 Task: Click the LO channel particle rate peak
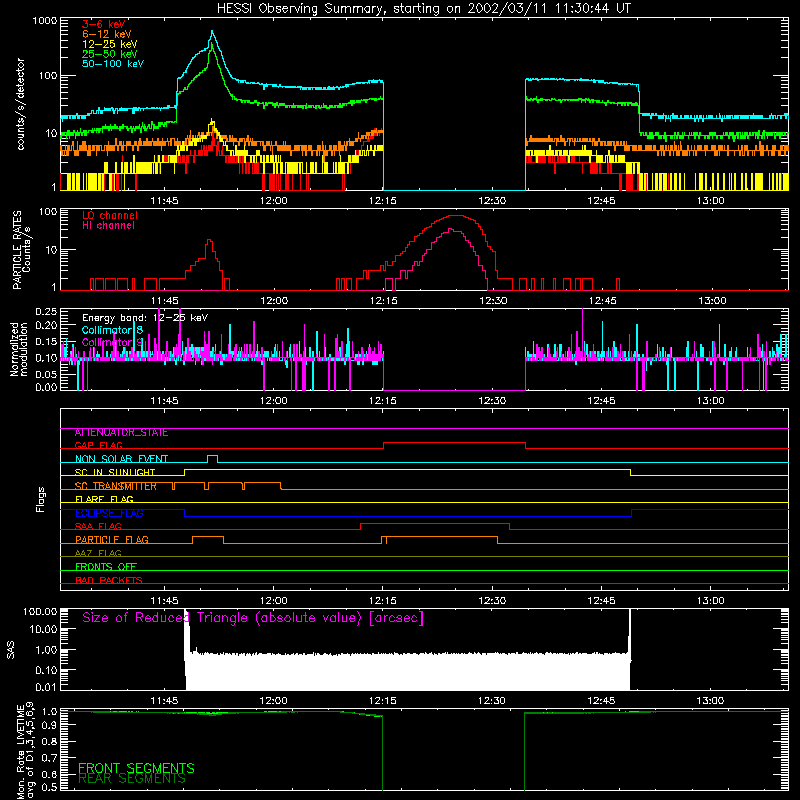coord(455,216)
